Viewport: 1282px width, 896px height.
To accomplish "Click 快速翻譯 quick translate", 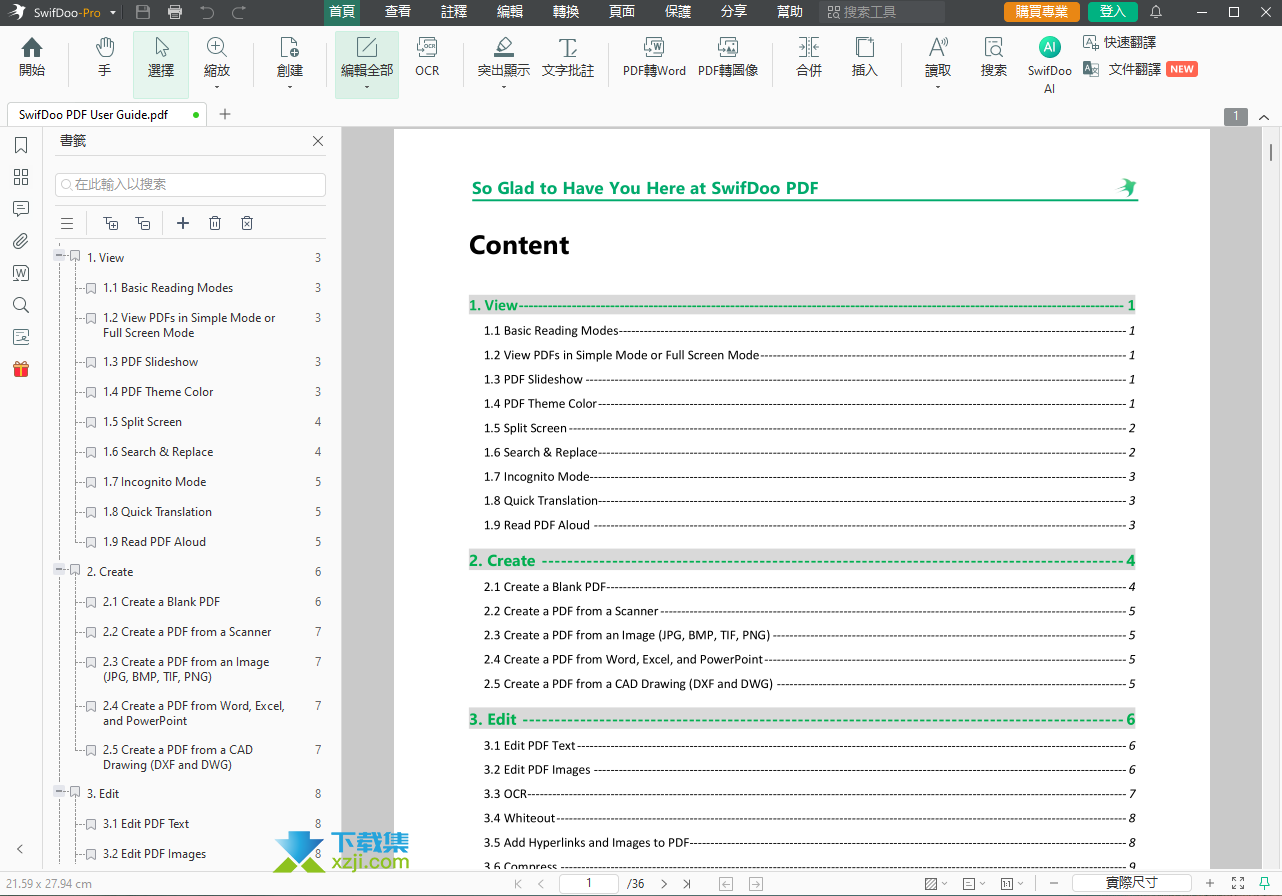I will (x=1120, y=43).
